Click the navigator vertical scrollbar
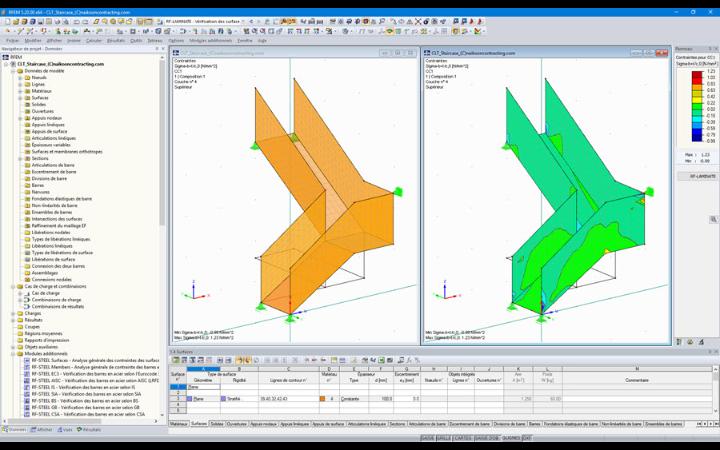720x450 pixels. point(162,142)
